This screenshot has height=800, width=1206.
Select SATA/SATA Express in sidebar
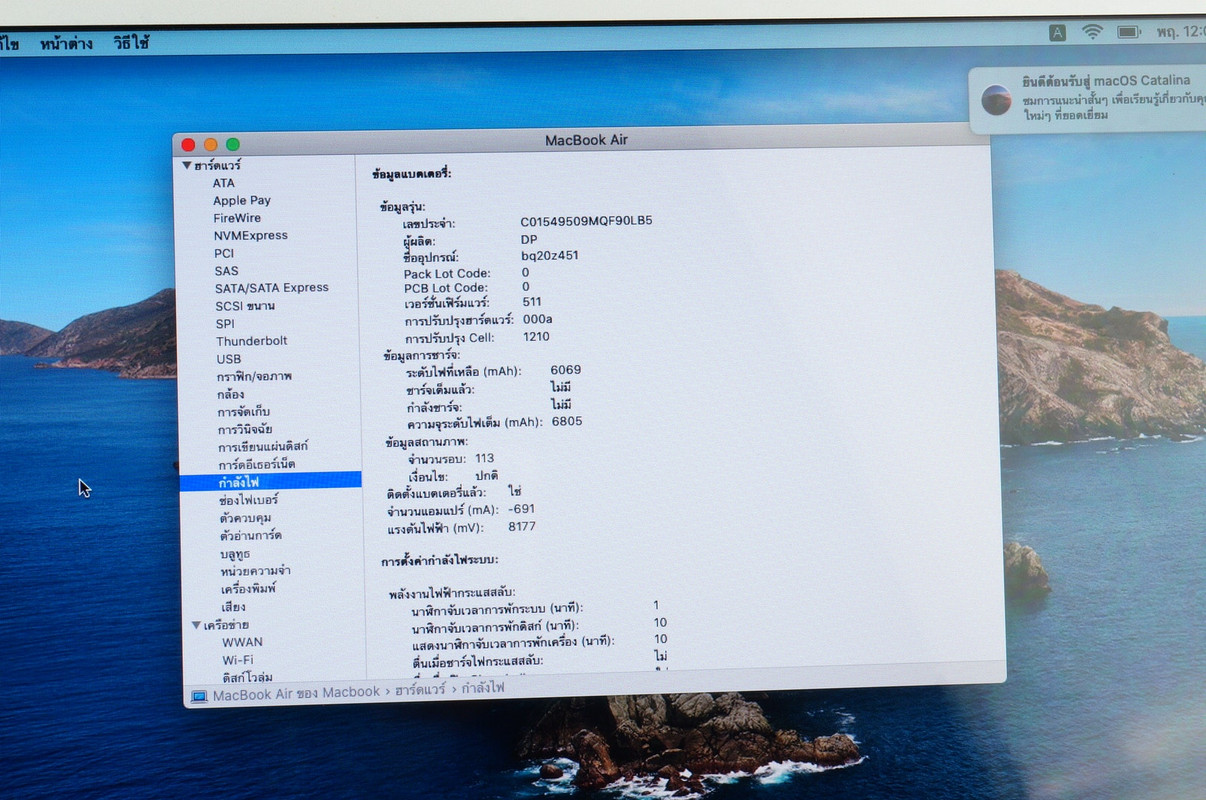click(x=271, y=288)
